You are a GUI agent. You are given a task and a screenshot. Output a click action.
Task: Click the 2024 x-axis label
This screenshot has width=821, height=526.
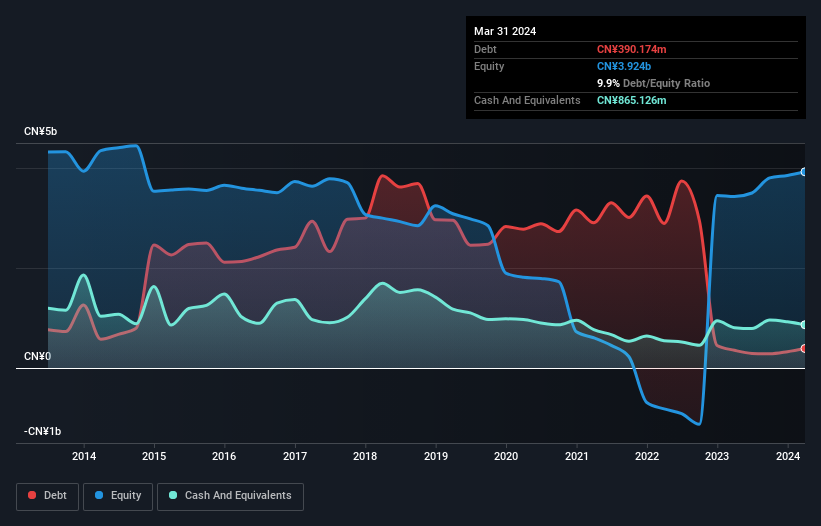(787, 456)
